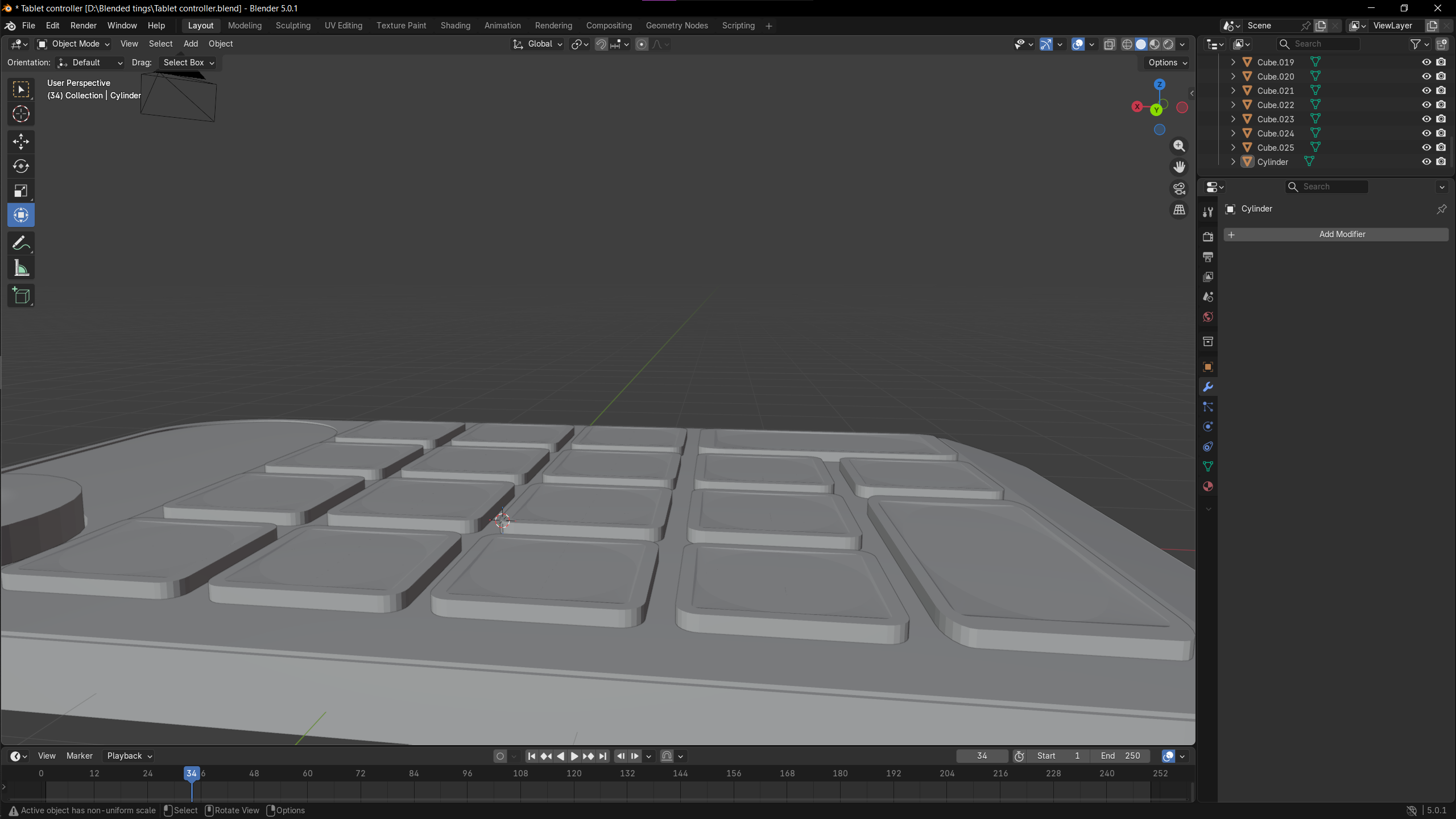Open the Object Mode dropdown
Viewport: 1456px width, 819px height.
pos(73,44)
